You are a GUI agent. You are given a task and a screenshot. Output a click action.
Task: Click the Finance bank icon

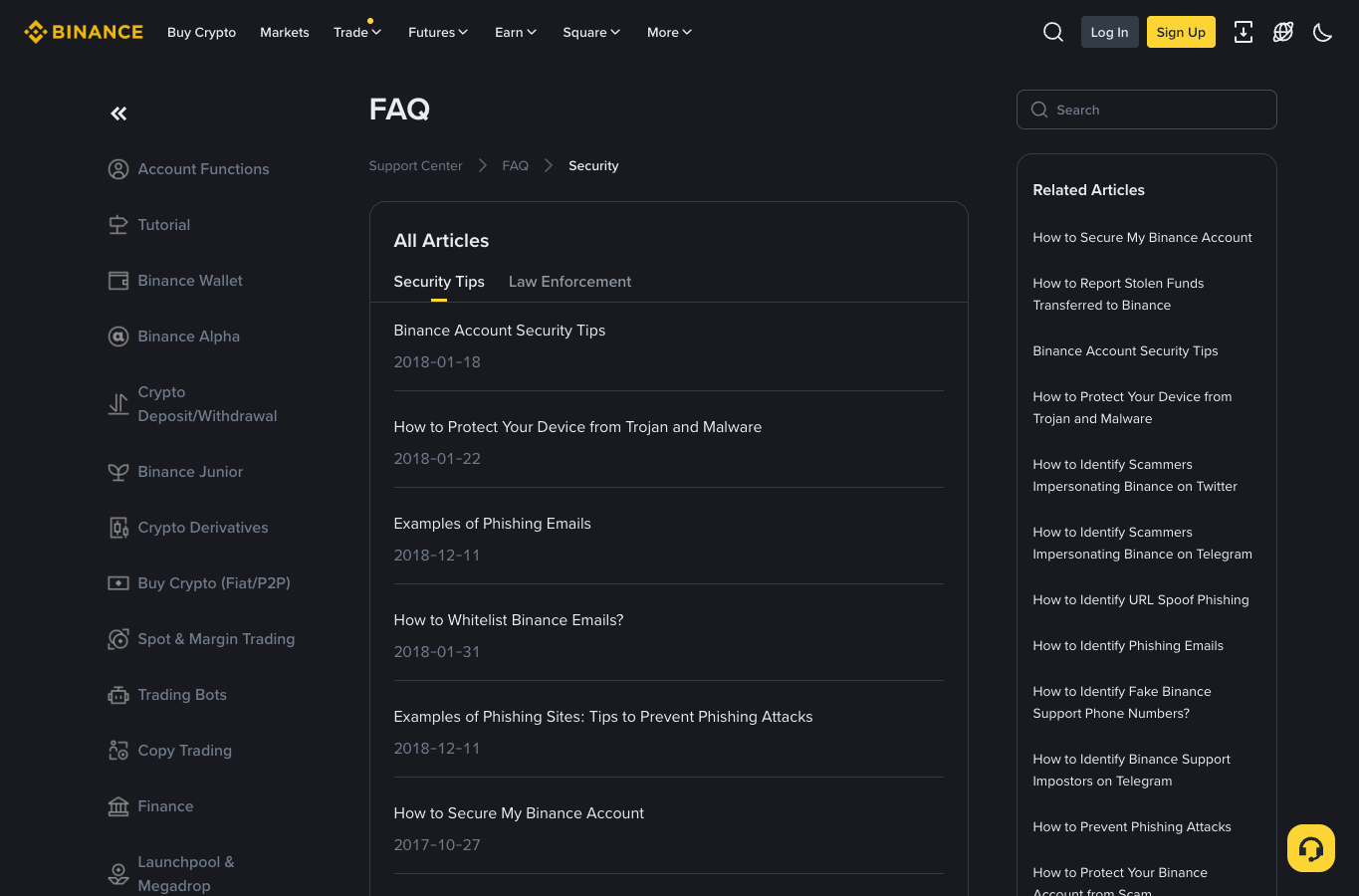pos(118,806)
